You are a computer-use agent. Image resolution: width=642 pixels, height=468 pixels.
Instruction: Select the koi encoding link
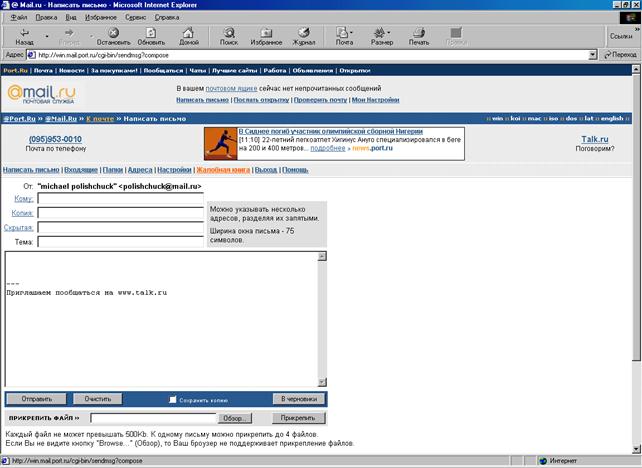(x=515, y=118)
